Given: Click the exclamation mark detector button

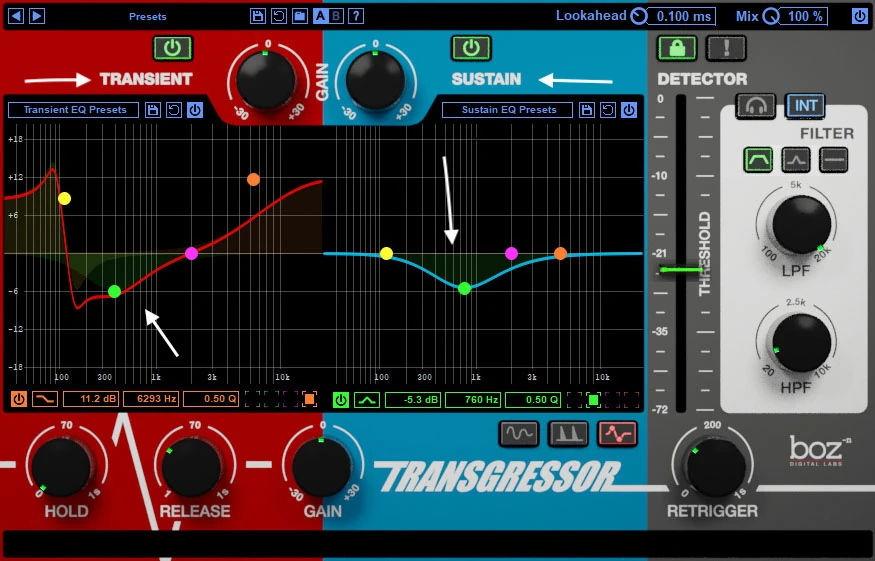Looking at the screenshot, I should tap(726, 49).
